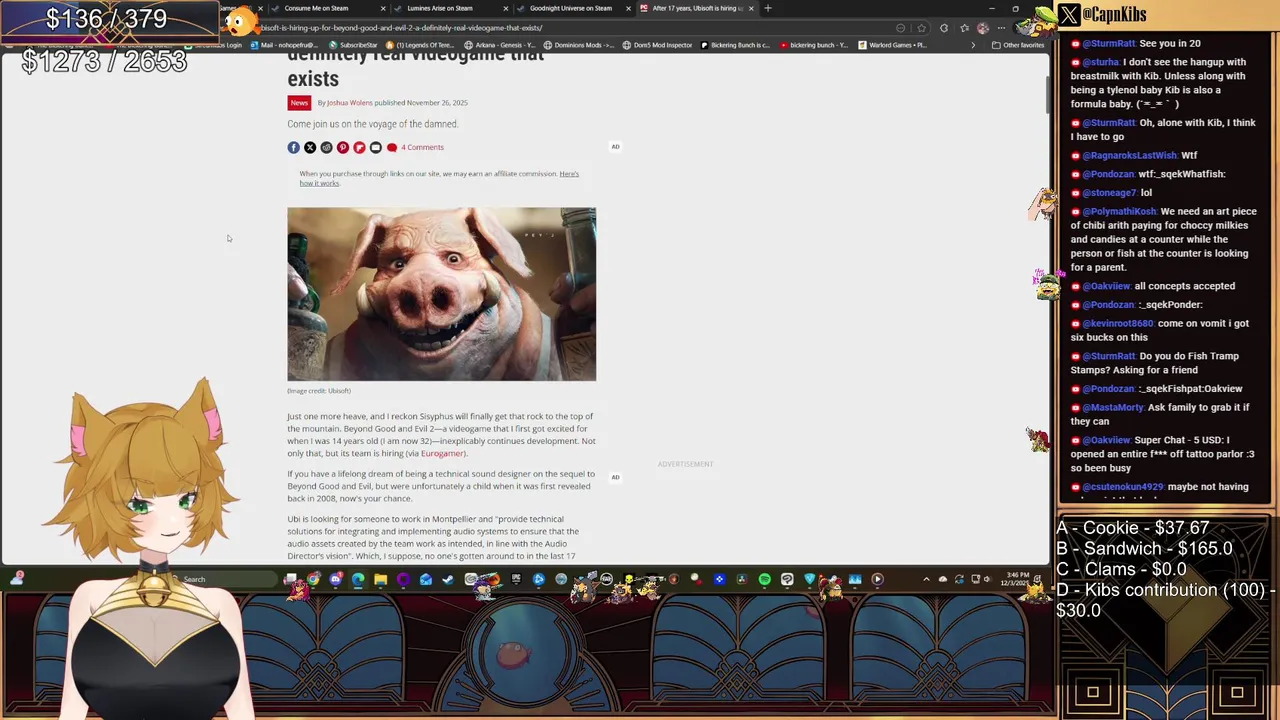This screenshot has height=720, width=1280.
Task: Open Discord from the taskbar
Action: [x=336, y=579]
